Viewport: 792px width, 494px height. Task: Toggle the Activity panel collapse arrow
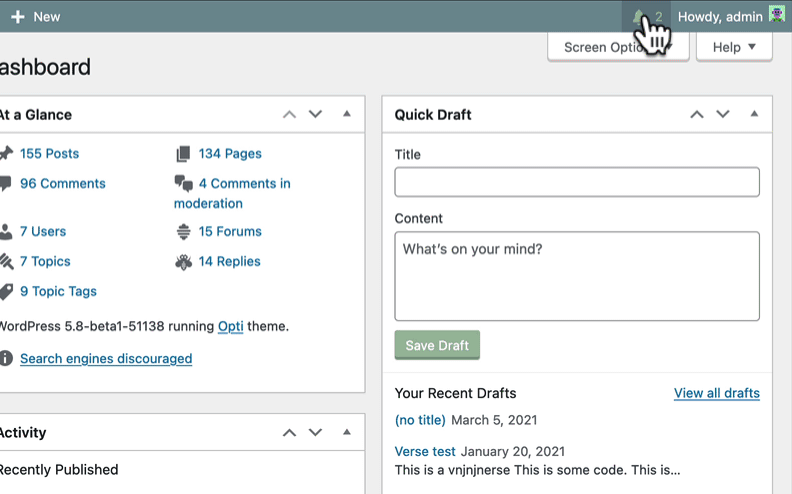[x=347, y=432]
